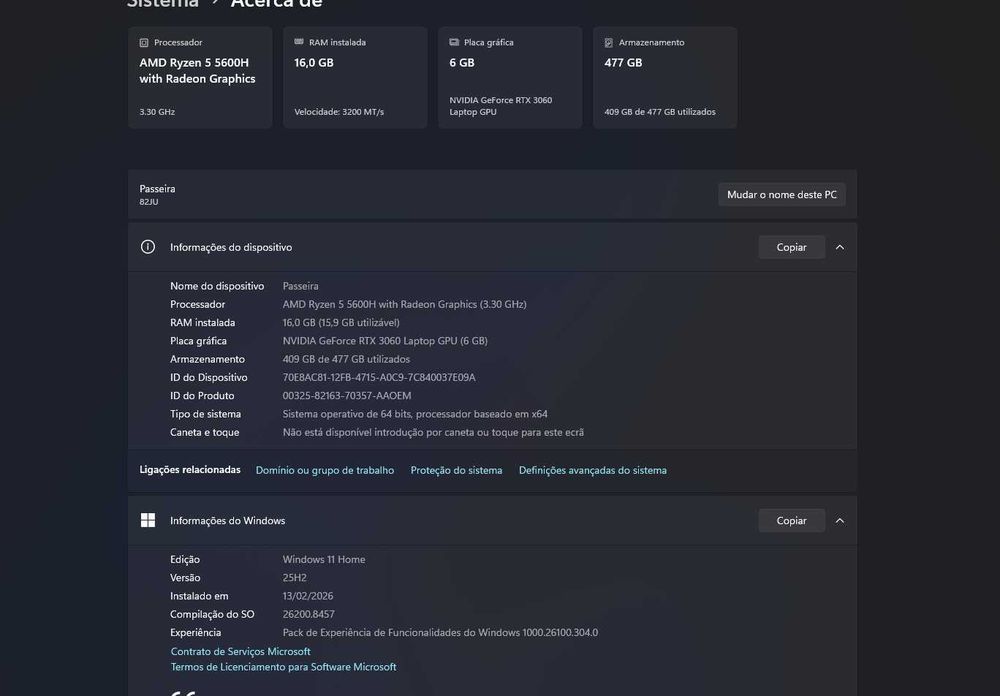
Task: Click the Nome do dispositivo value Passeira
Action: pos(300,286)
